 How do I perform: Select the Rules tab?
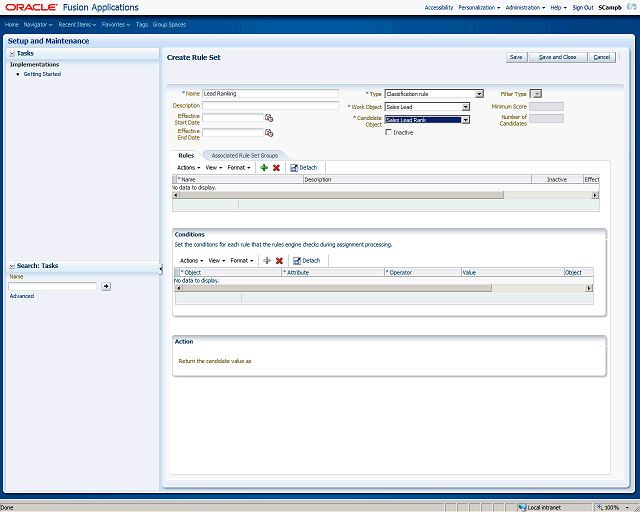[186, 156]
